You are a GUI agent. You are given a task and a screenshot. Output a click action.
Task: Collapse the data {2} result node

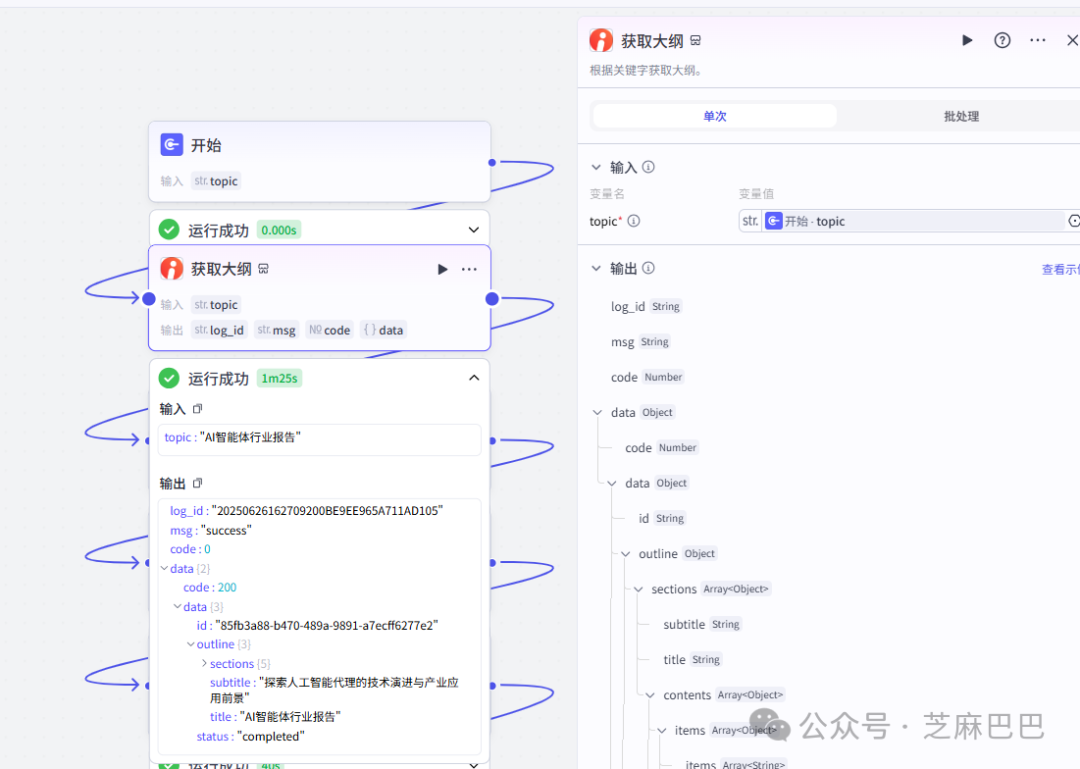165,568
